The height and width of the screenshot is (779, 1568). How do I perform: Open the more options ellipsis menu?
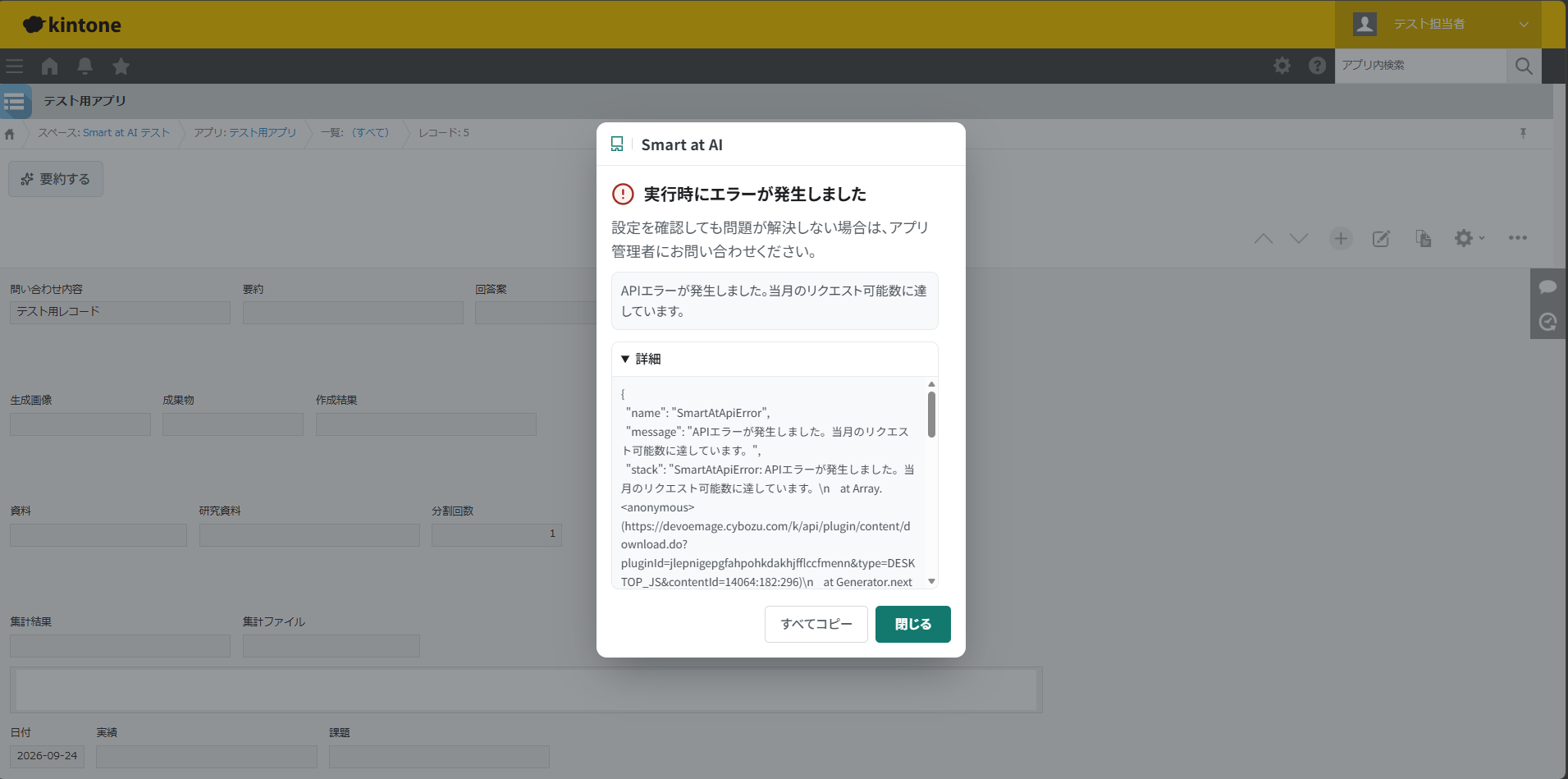1517,238
